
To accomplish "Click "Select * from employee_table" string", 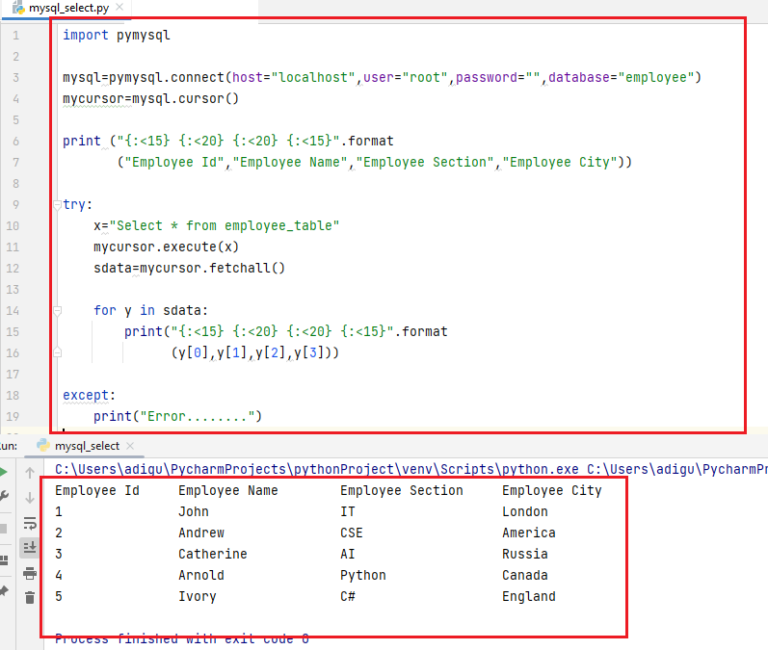I will click(x=224, y=226).
